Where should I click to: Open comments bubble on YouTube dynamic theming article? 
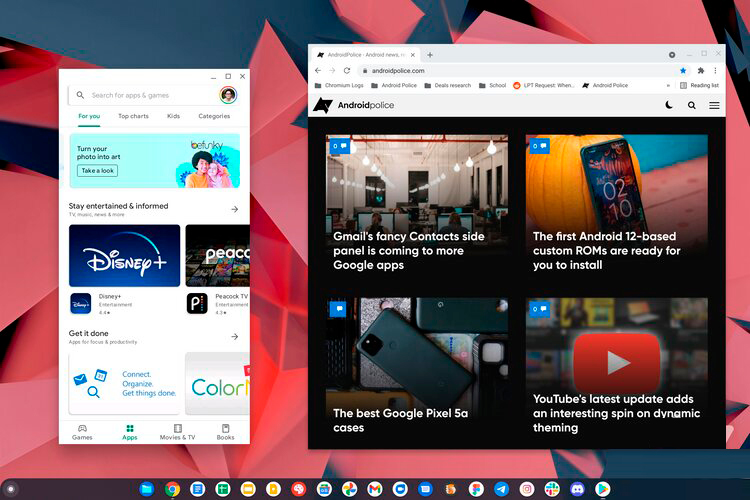click(x=540, y=309)
